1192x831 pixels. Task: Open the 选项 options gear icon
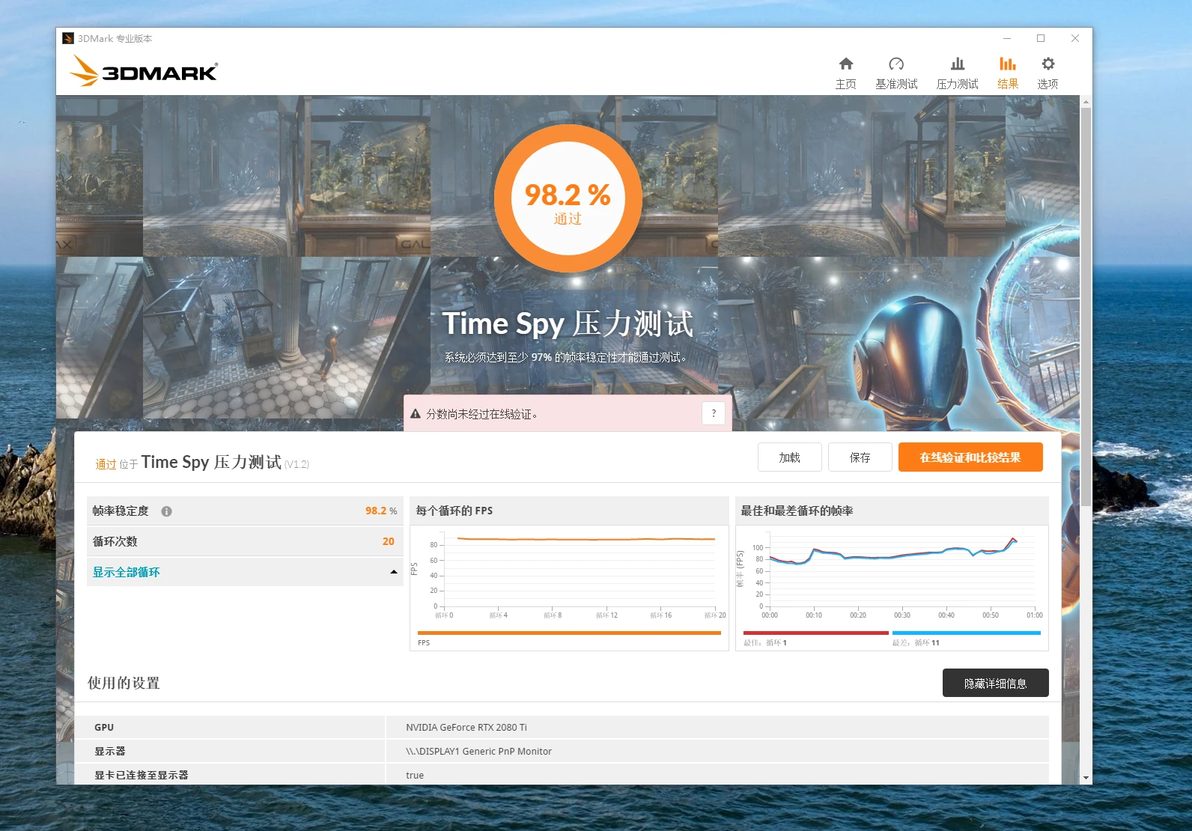[1048, 73]
